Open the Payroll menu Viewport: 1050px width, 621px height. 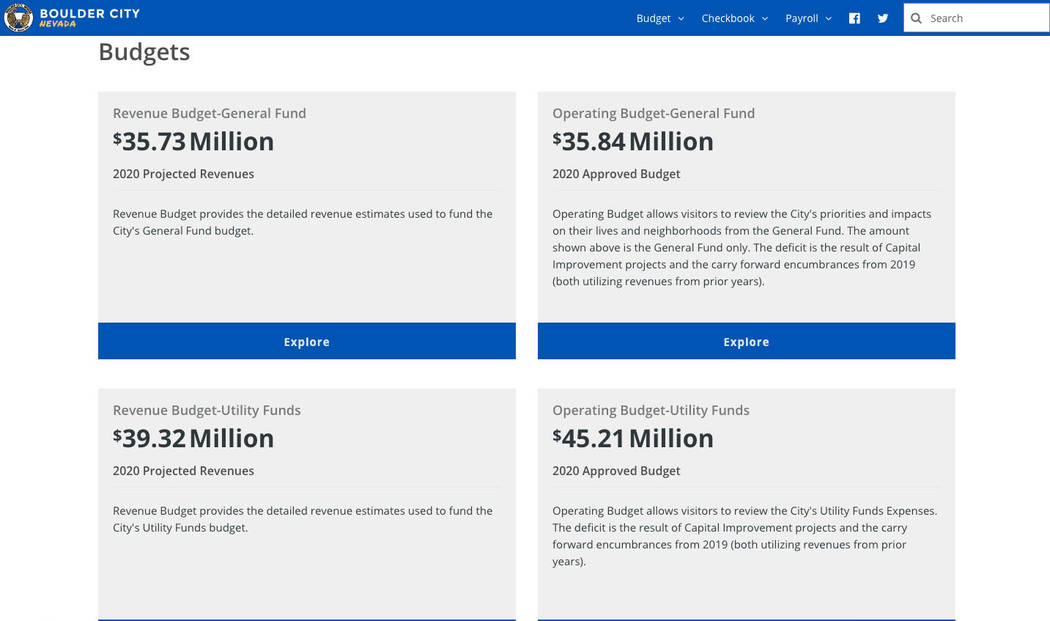[x=801, y=18]
